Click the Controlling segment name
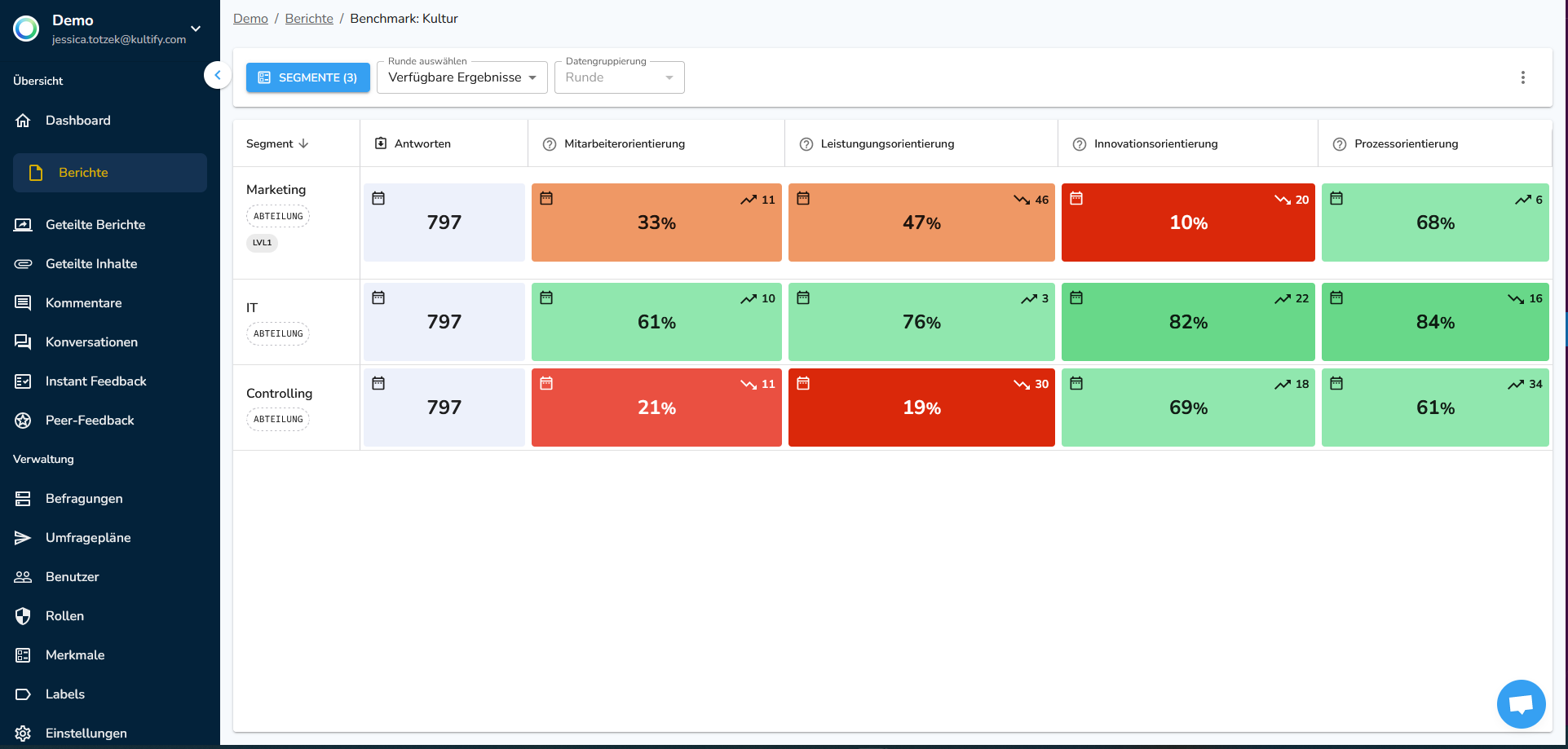The height and width of the screenshot is (749, 1568). pyautogui.click(x=279, y=393)
